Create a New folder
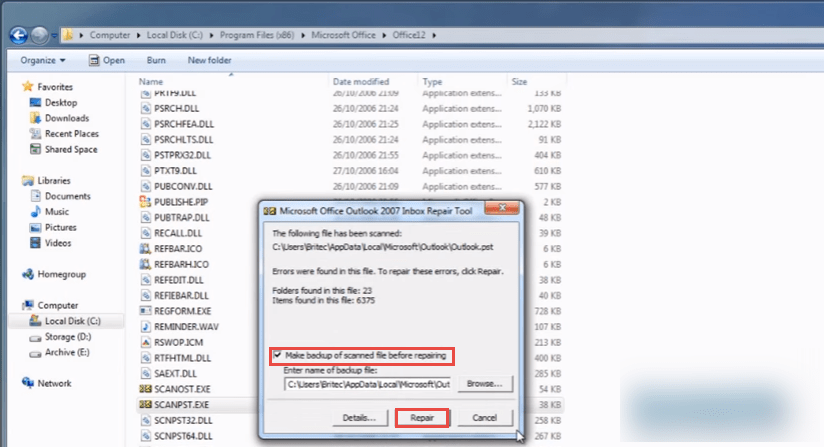This screenshot has width=824, height=447. point(209,60)
